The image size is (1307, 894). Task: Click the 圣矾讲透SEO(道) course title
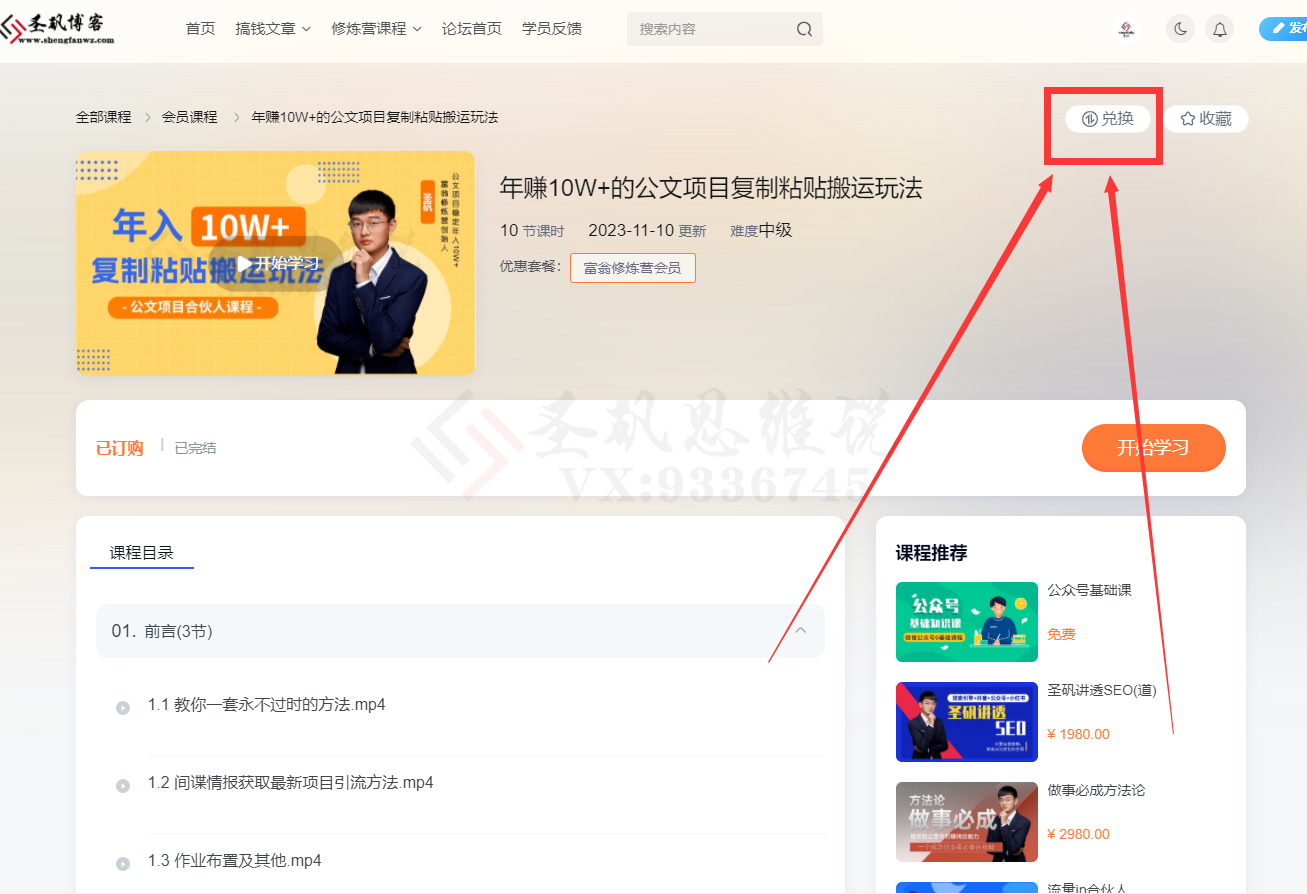pos(1102,690)
